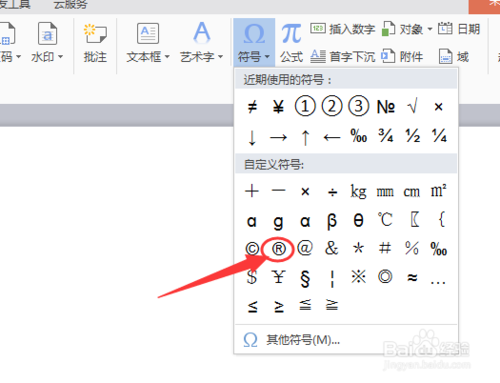The width and height of the screenshot is (500, 383).
Task: Open the 公式 formula editor
Action: (x=291, y=43)
